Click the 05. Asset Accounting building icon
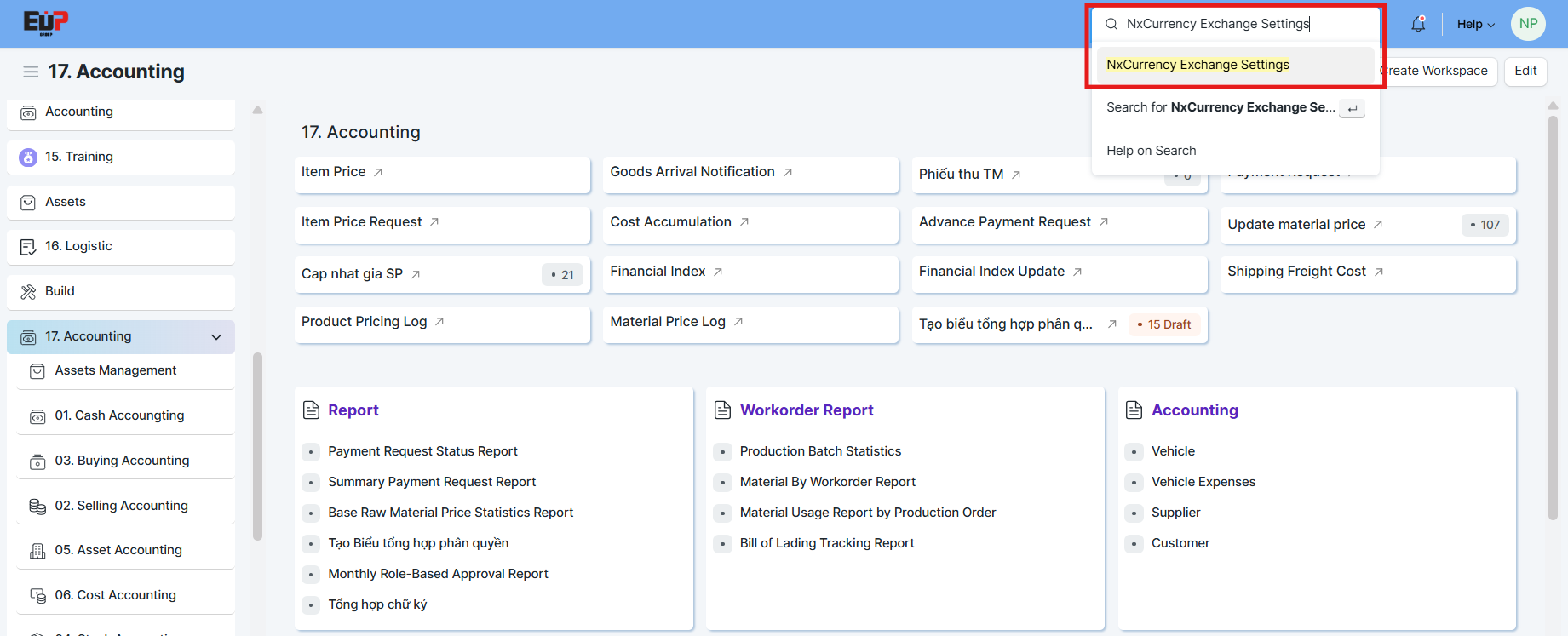1568x636 pixels. pyautogui.click(x=37, y=551)
